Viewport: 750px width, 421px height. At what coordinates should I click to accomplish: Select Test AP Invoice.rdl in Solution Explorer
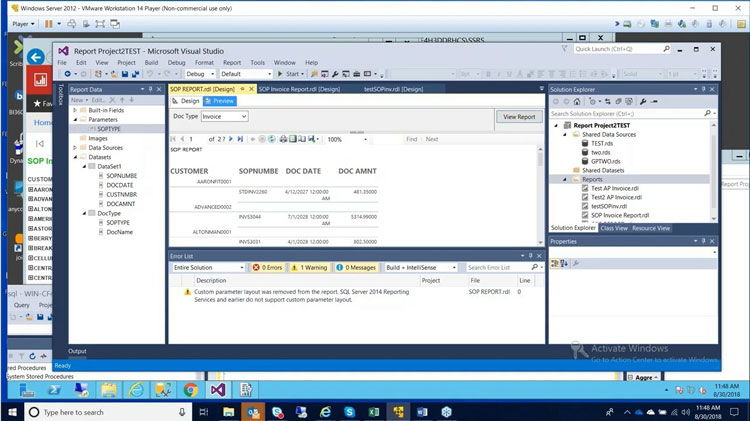coord(616,188)
